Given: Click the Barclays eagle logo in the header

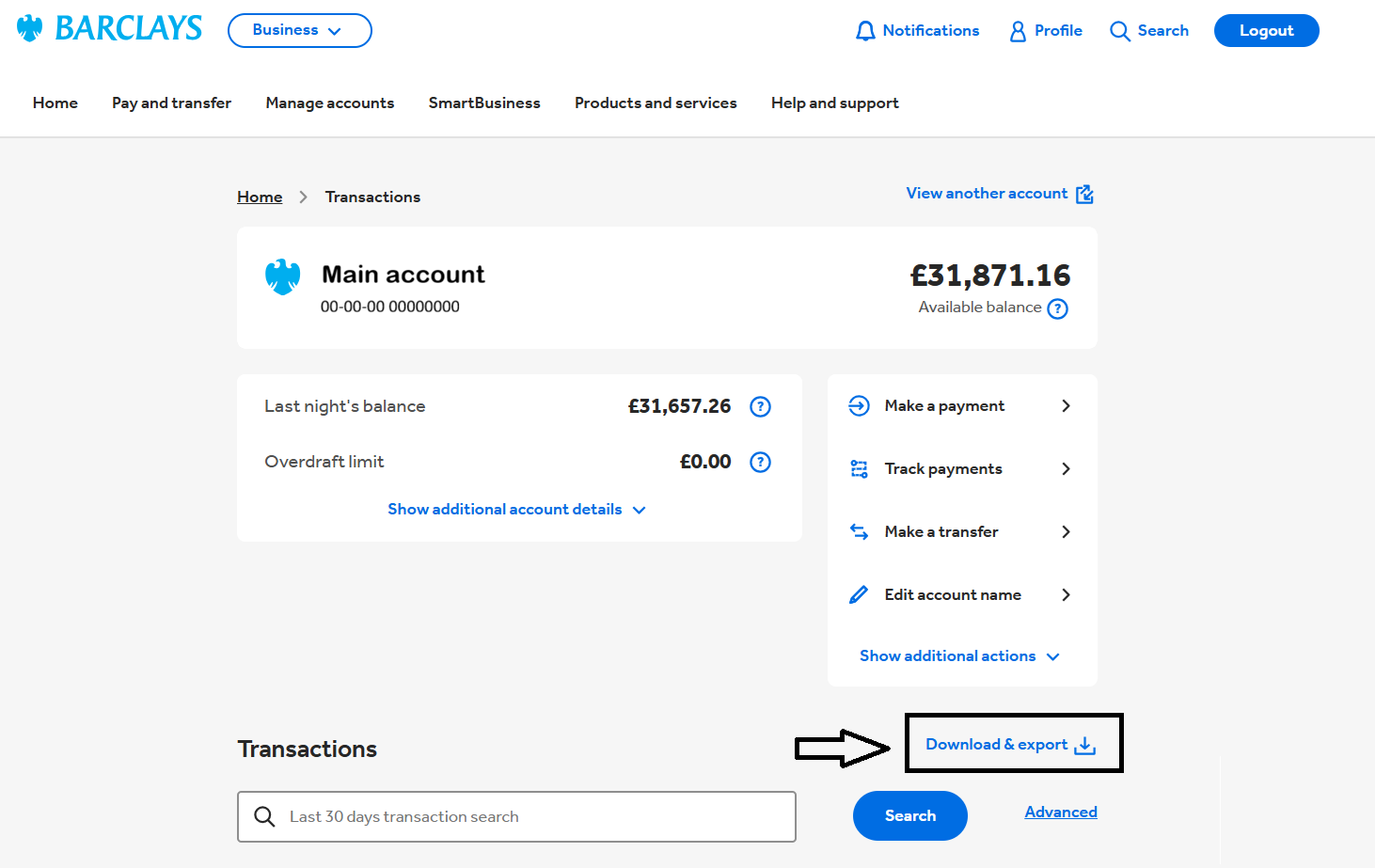Looking at the screenshot, I should point(30,28).
